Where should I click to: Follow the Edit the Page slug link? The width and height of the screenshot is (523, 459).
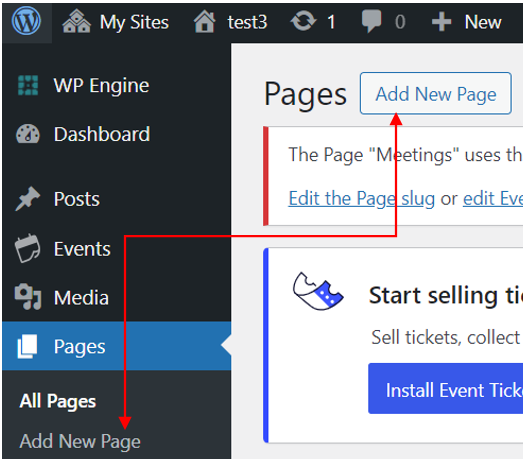[362, 199]
